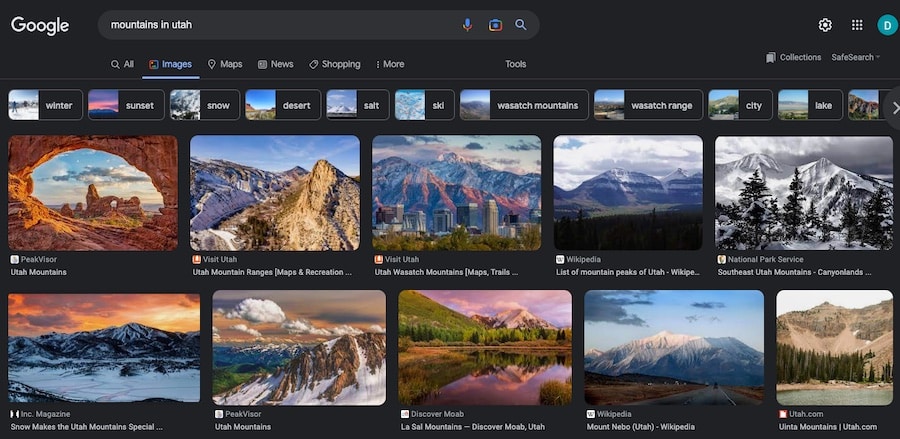Open the PeakVisor red arch image
The width and height of the screenshot is (900, 439).
tap(93, 192)
